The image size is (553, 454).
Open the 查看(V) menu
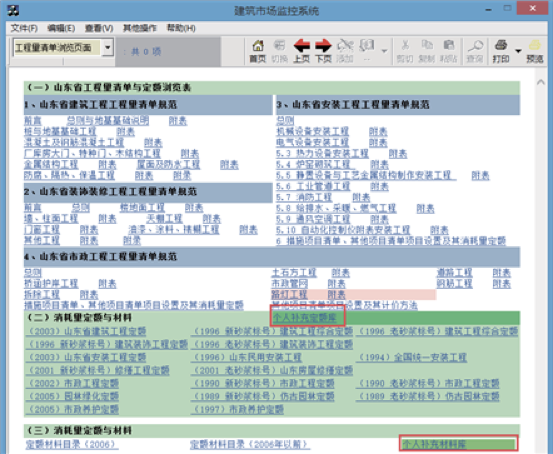pos(99,28)
